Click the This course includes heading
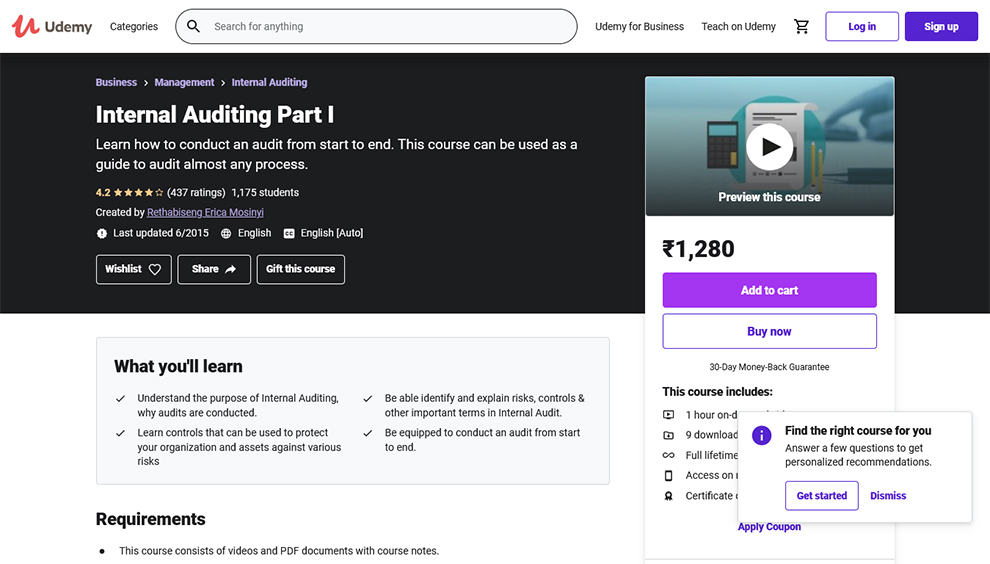The image size is (990, 564). (717, 392)
